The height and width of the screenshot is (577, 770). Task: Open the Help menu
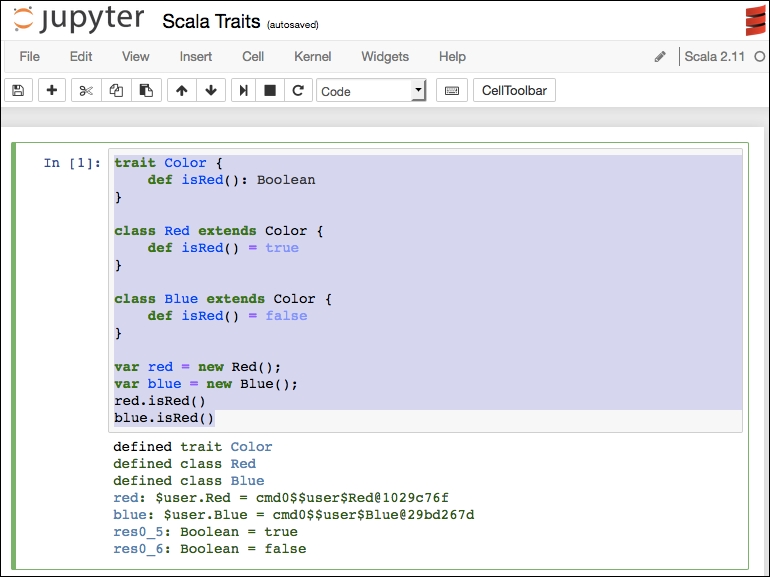[452, 56]
